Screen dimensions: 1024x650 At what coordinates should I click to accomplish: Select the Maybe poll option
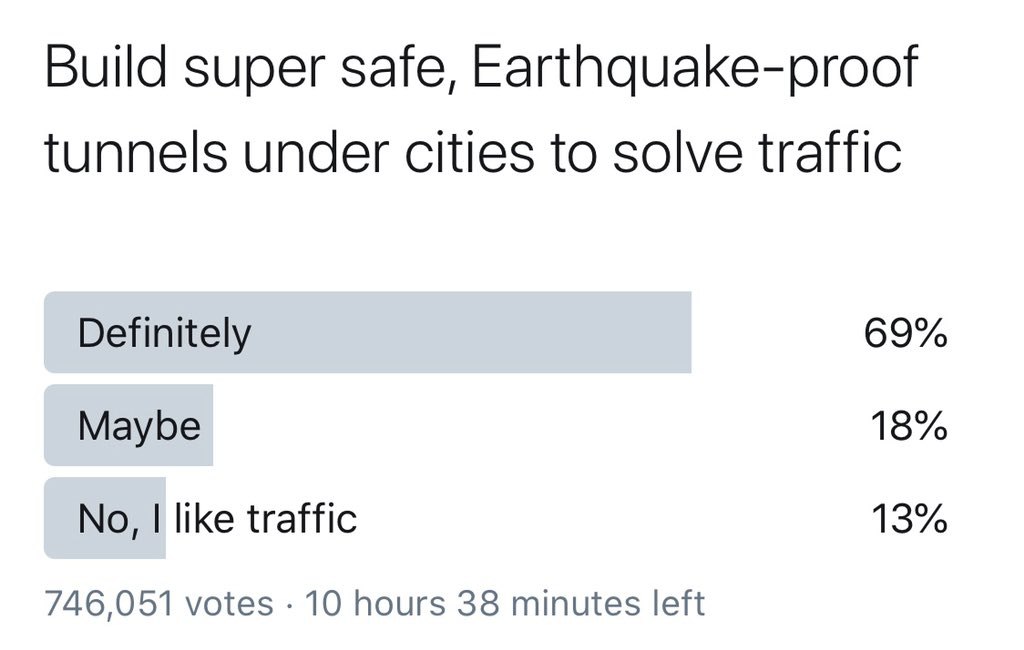click(496, 425)
